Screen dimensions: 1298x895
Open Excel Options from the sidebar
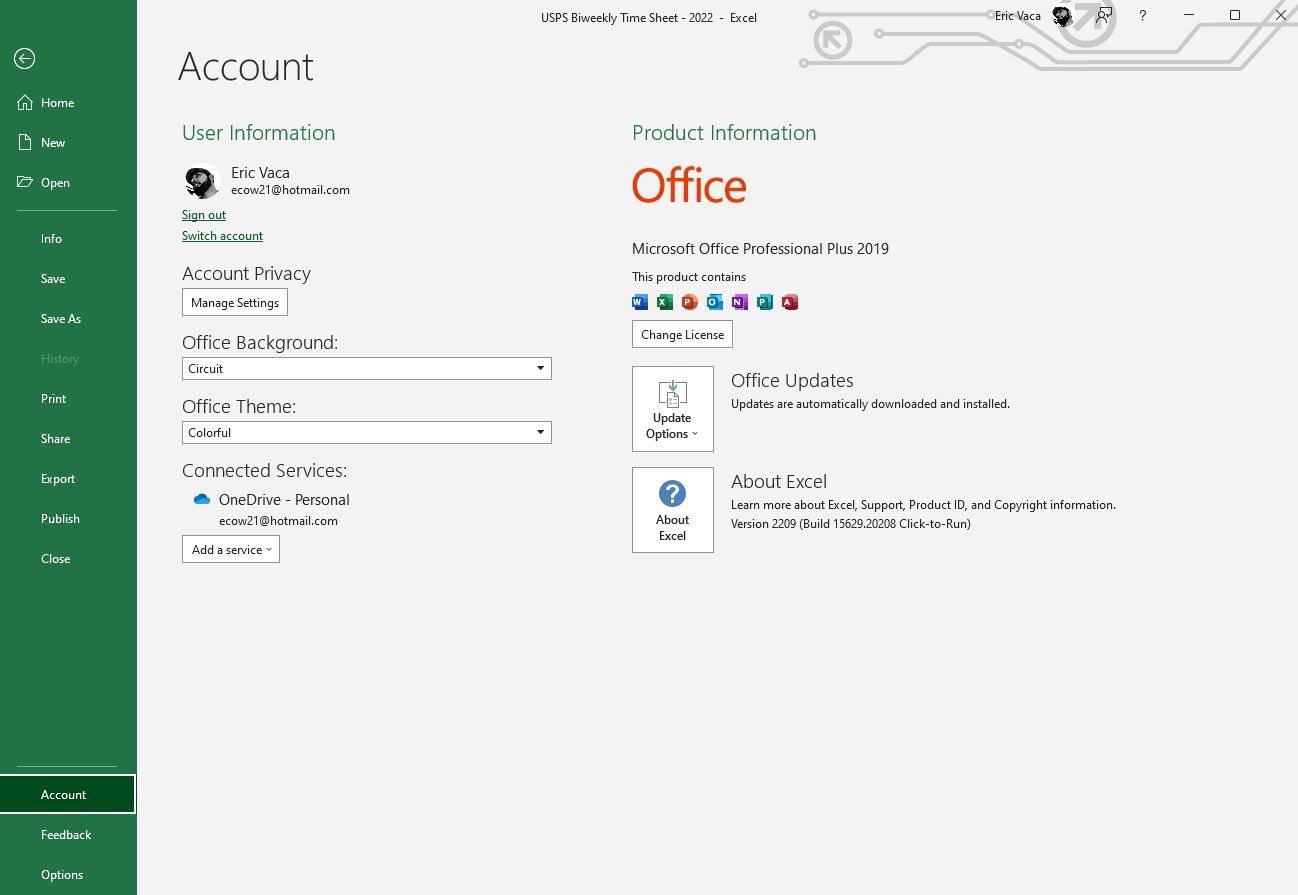coord(68,875)
